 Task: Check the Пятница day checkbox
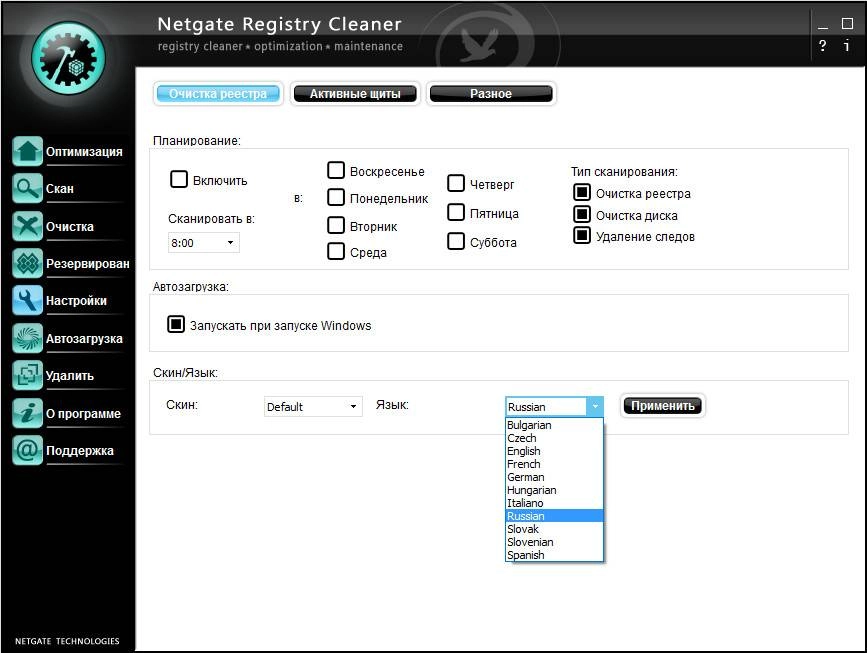(x=456, y=212)
